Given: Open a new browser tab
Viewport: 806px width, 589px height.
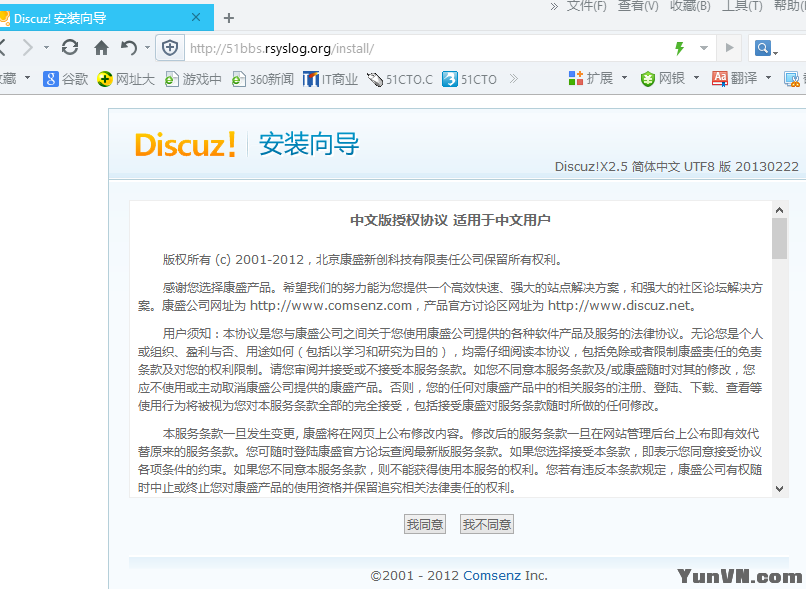Looking at the screenshot, I should coord(229,18).
